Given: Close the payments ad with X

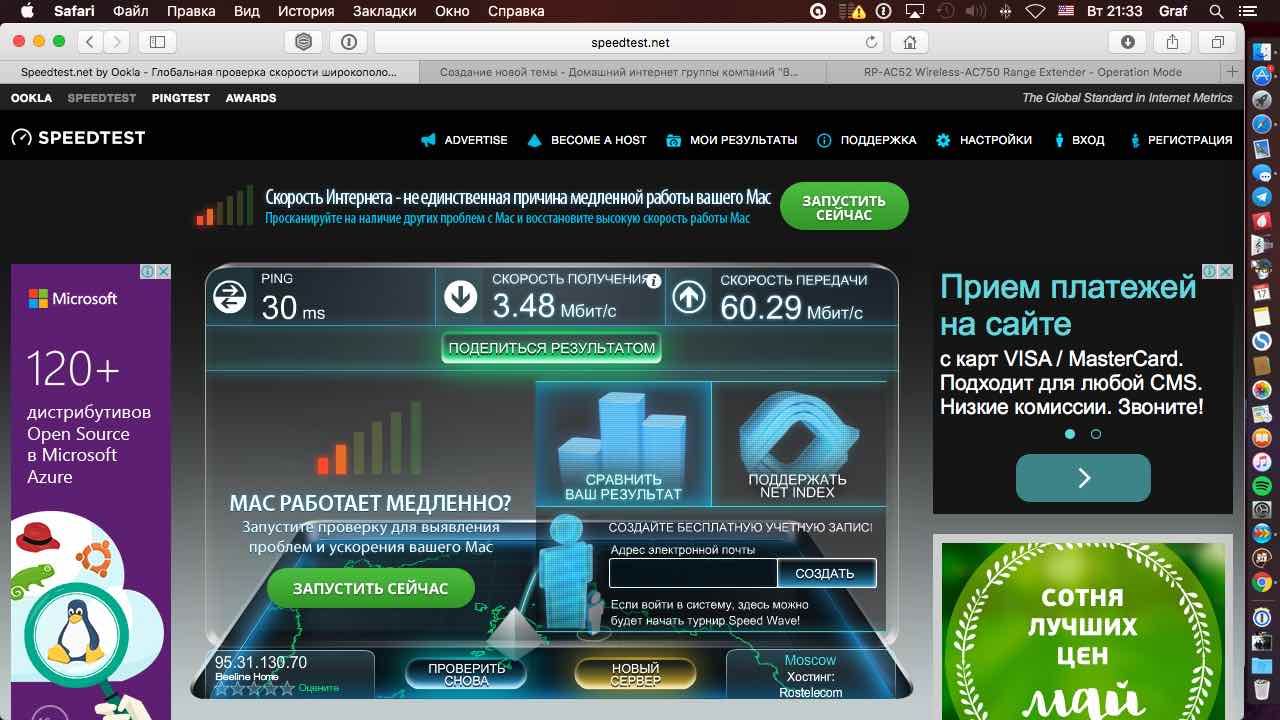Looking at the screenshot, I should click(x=1225, y=271).
